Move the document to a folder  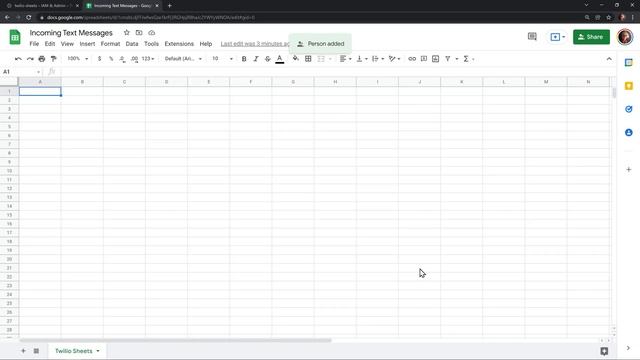tap(139, 33)
